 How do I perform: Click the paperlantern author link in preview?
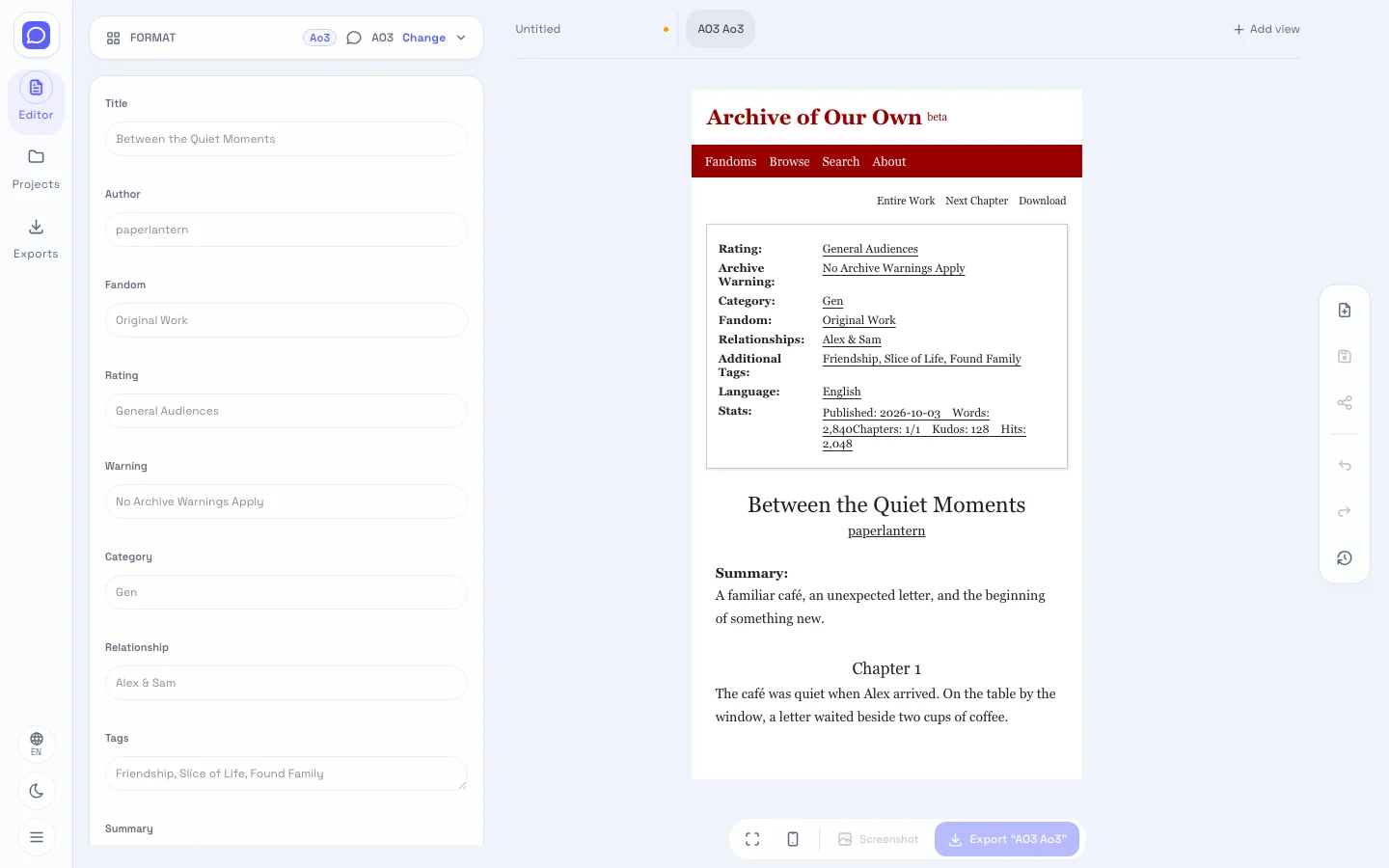click(x=886, y=530)
